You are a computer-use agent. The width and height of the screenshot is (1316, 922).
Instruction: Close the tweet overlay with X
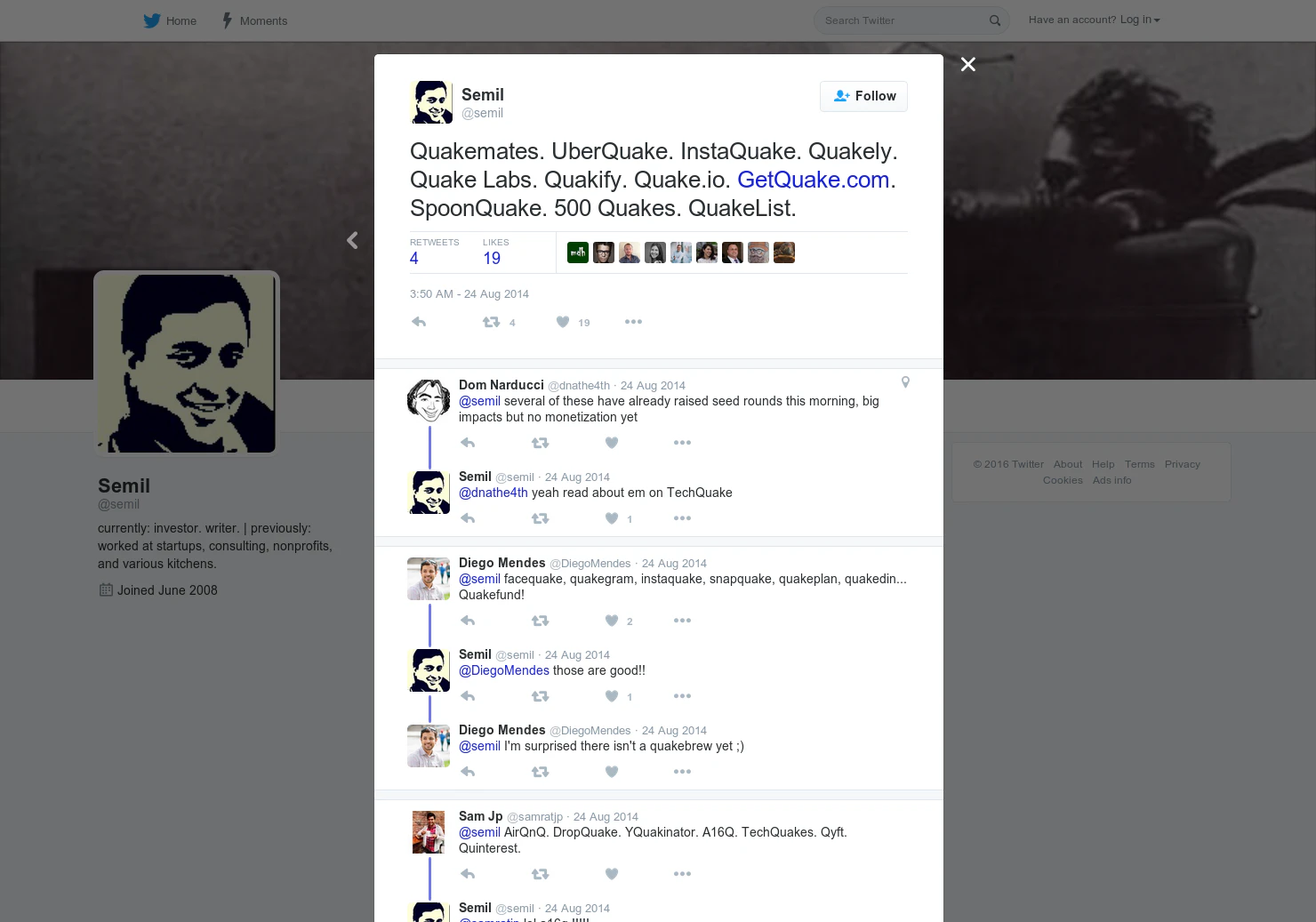[x=968, y=64]
